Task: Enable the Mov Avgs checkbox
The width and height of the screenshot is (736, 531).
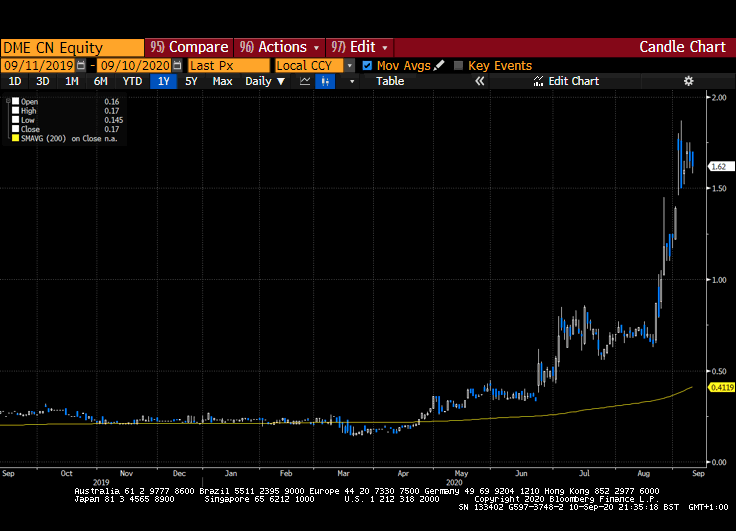Action: (367, 65)
